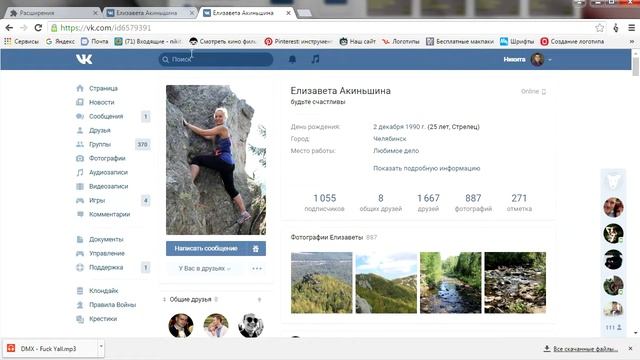This screenshot has height=360, width=640.
Task: Open first photo thumbnail of rocky hill
Action: (x=321, y=282)
